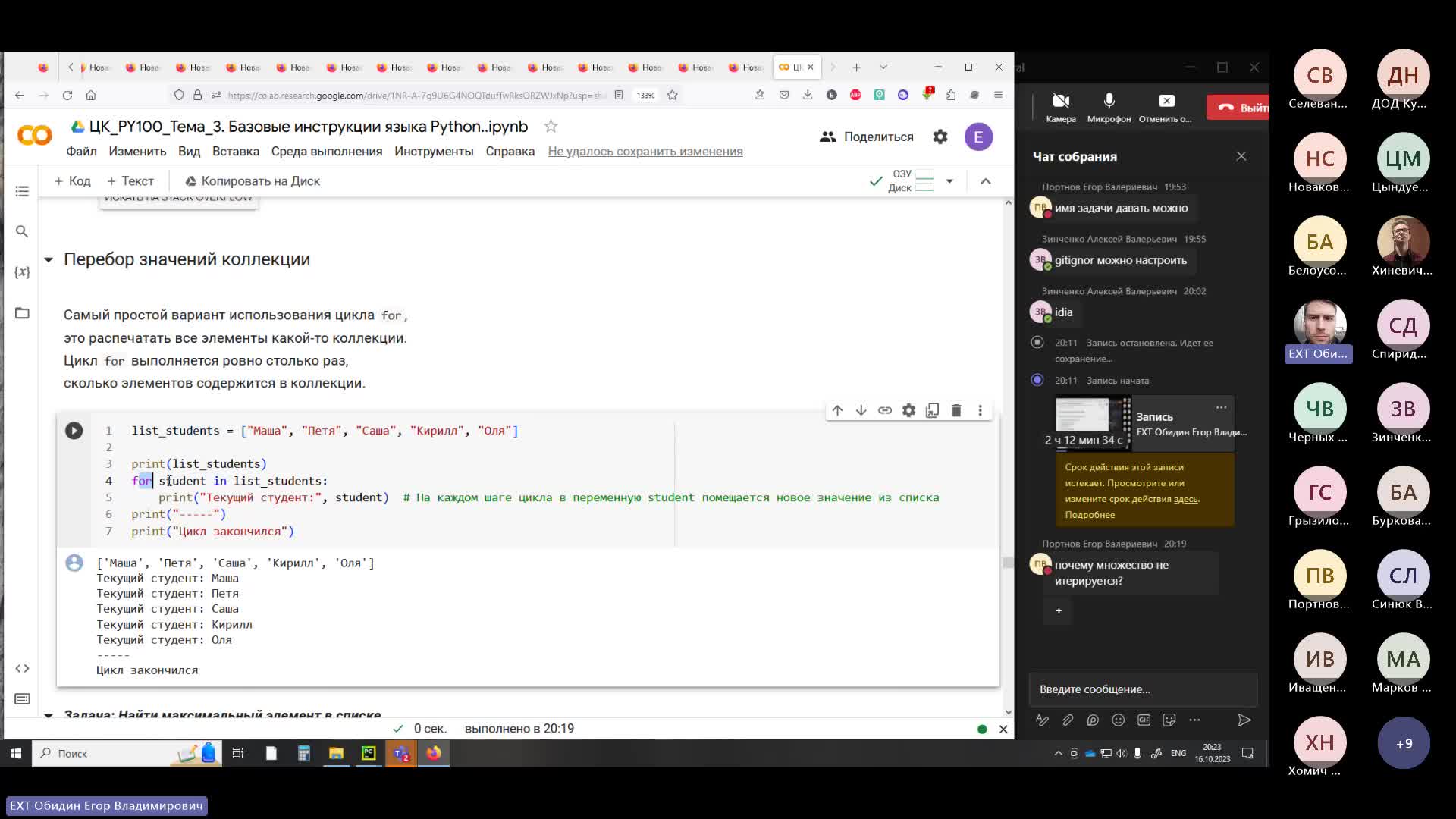This screenshot has height=819, width=1456.
Task: Open the recording card options menu
Action: [x=1221, y=407]
